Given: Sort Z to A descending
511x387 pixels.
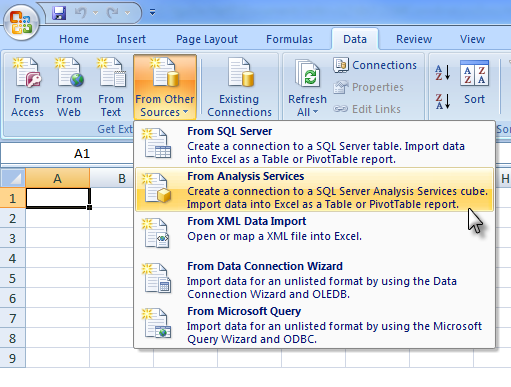Looking at the screenshot, I should point(443,101).
